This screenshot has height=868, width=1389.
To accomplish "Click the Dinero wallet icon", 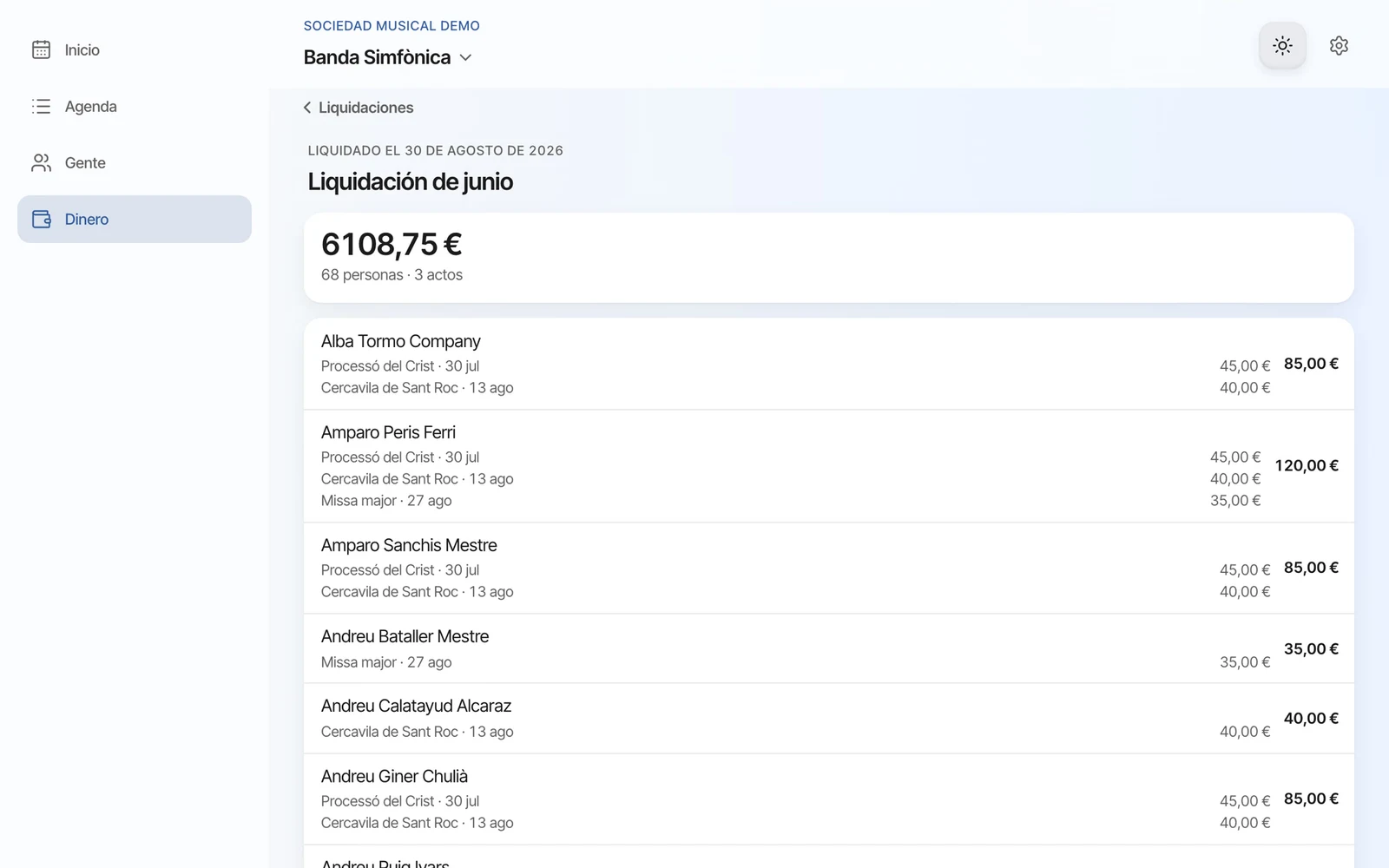I will (x=41, y=219).
